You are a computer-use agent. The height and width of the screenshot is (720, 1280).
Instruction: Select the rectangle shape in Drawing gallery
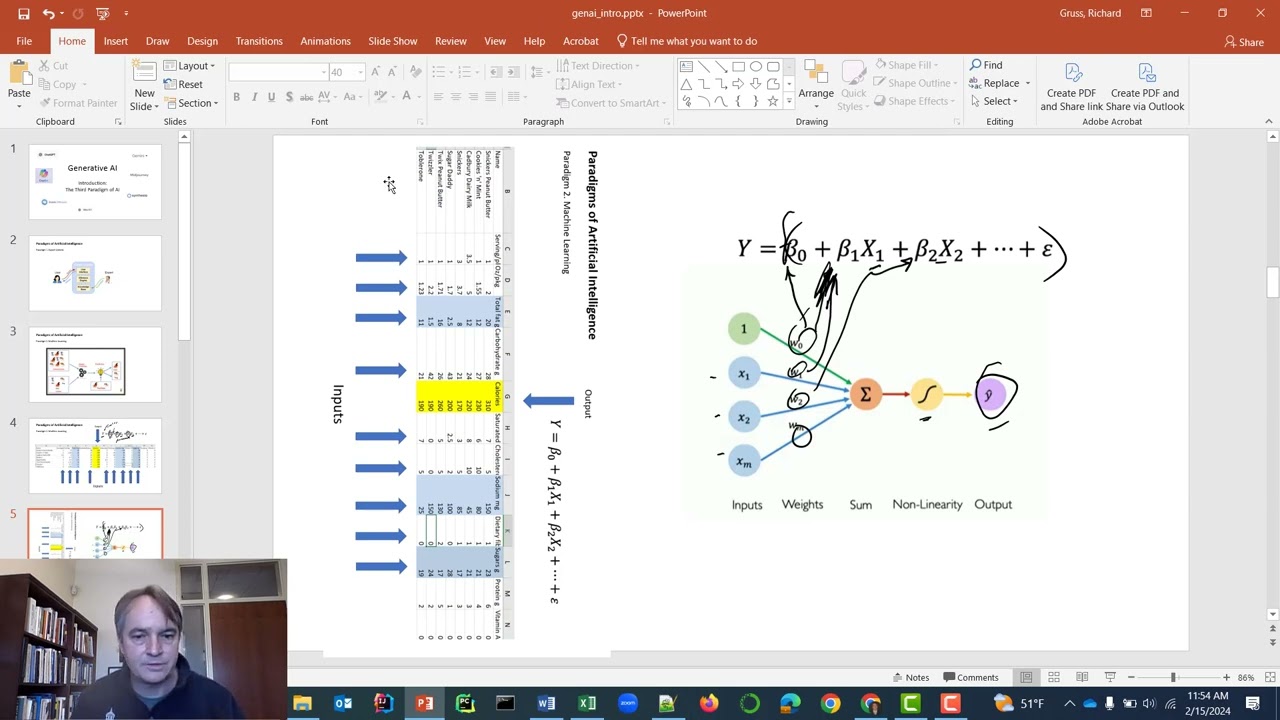click(738, 67)
